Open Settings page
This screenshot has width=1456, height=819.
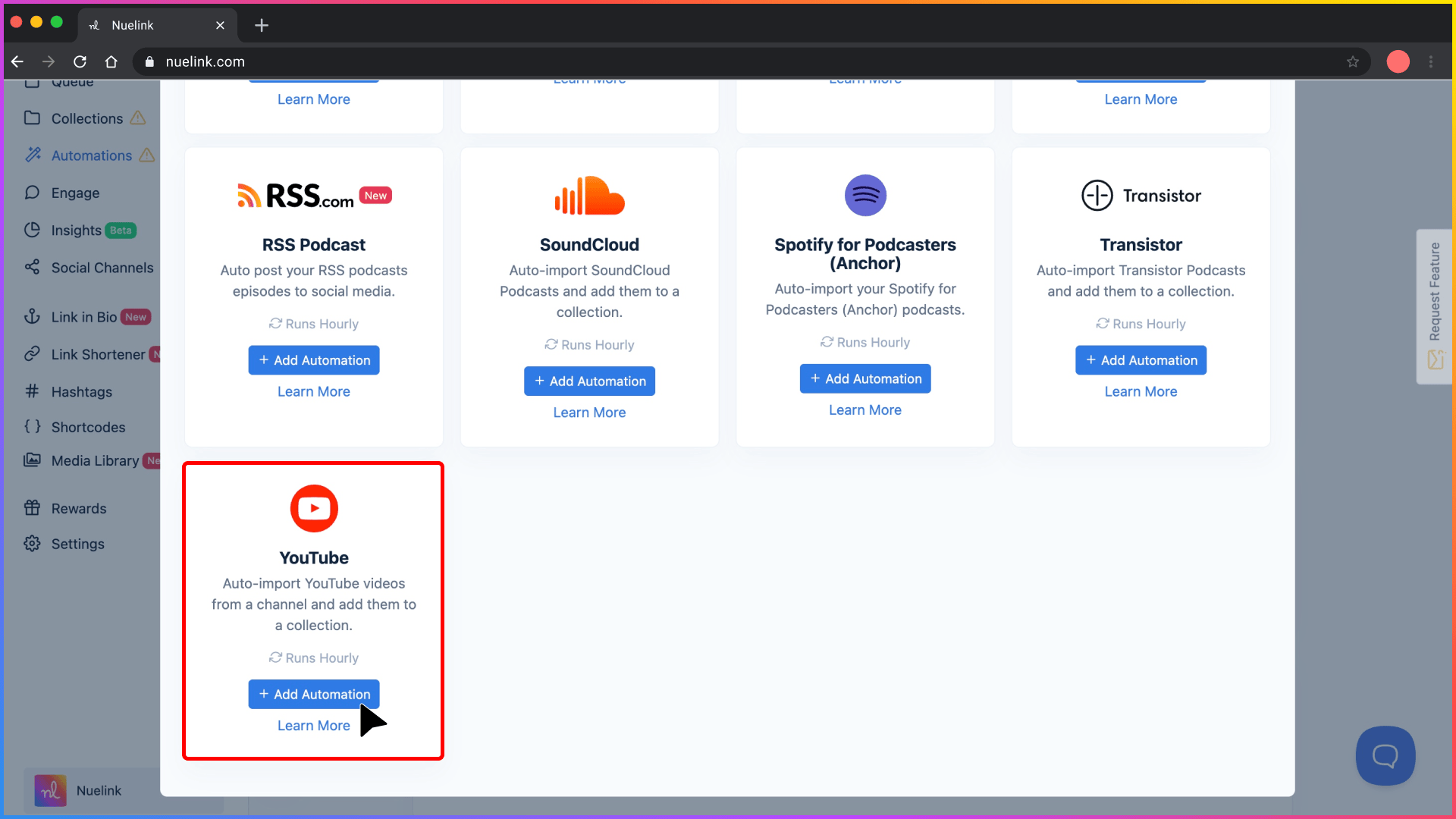[x=77, y=544]
